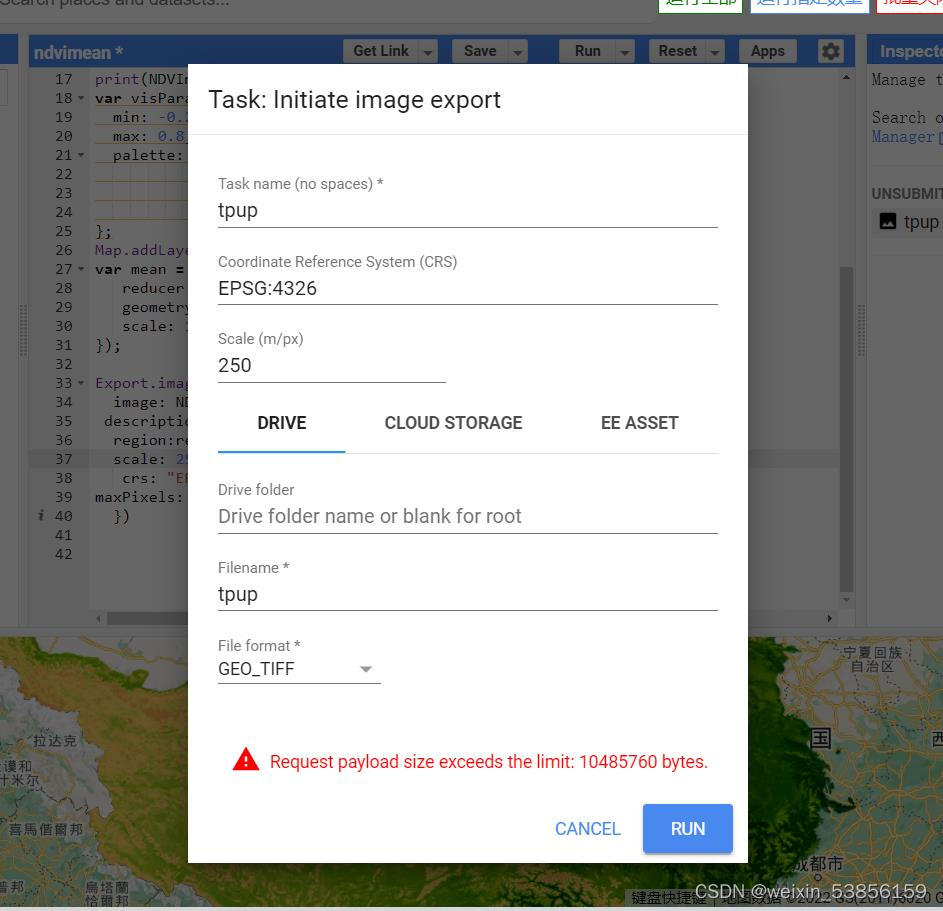Click the red warning triangle in the dialog
Image resolution: width=943 pixels, height=911 pixels.
pos(245,760)
